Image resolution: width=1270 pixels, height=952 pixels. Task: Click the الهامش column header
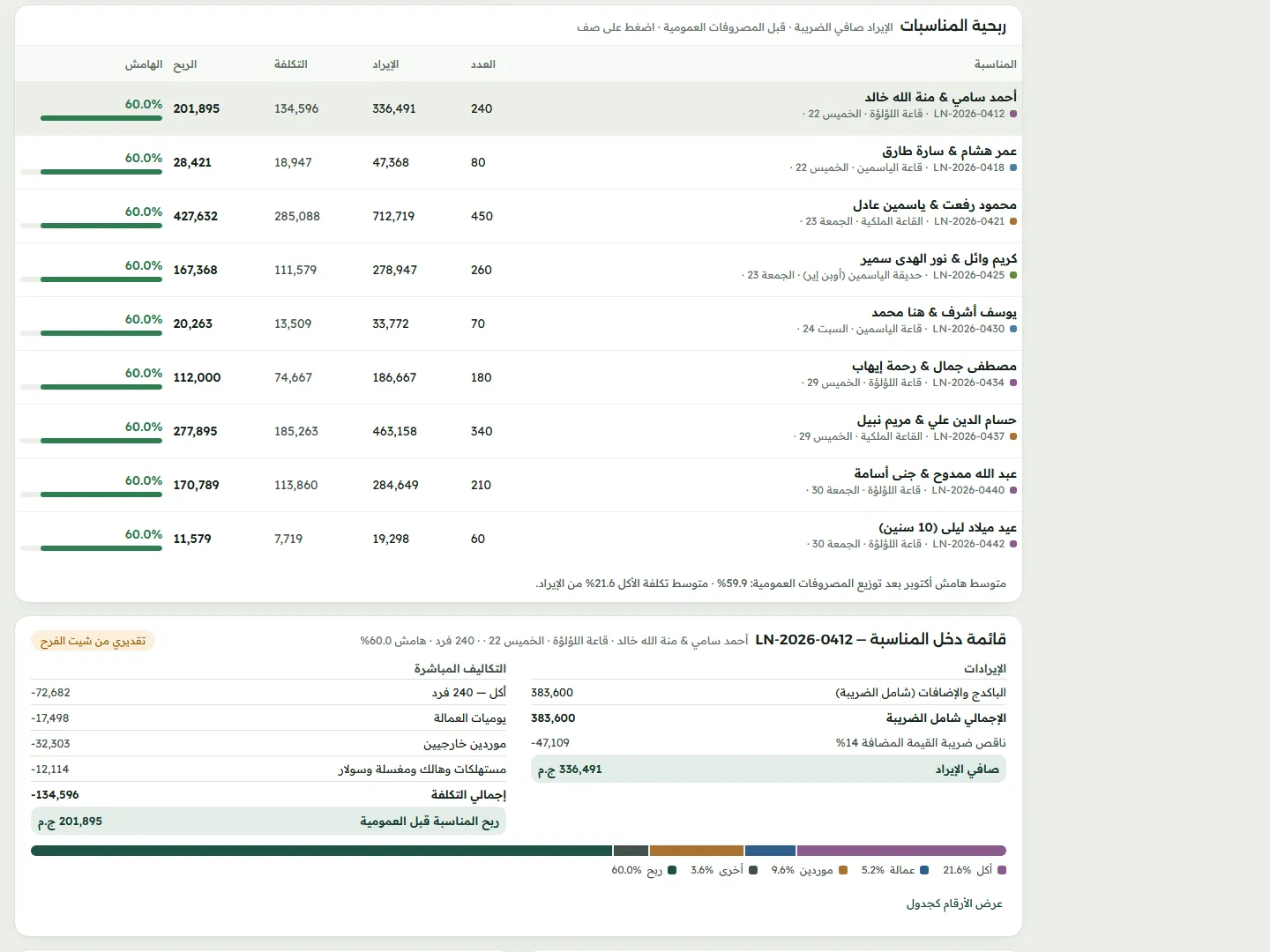point(144,64)
